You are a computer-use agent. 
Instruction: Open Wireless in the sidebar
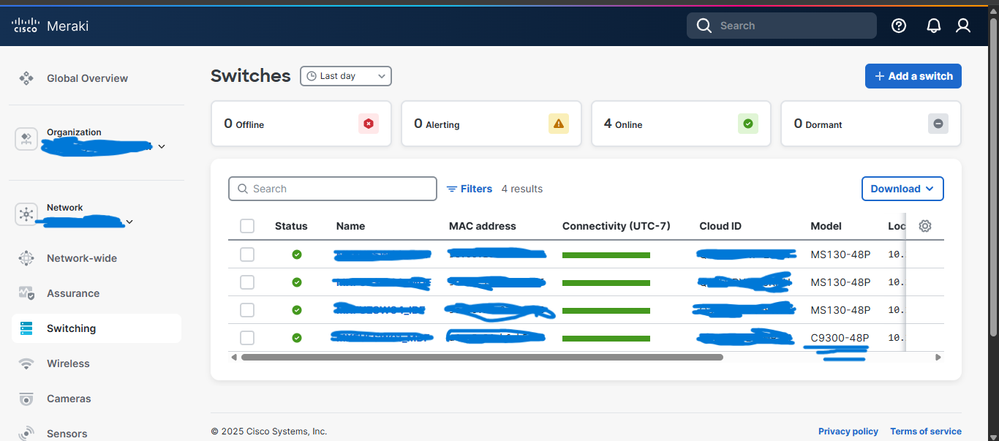click(x=68, y=364)
